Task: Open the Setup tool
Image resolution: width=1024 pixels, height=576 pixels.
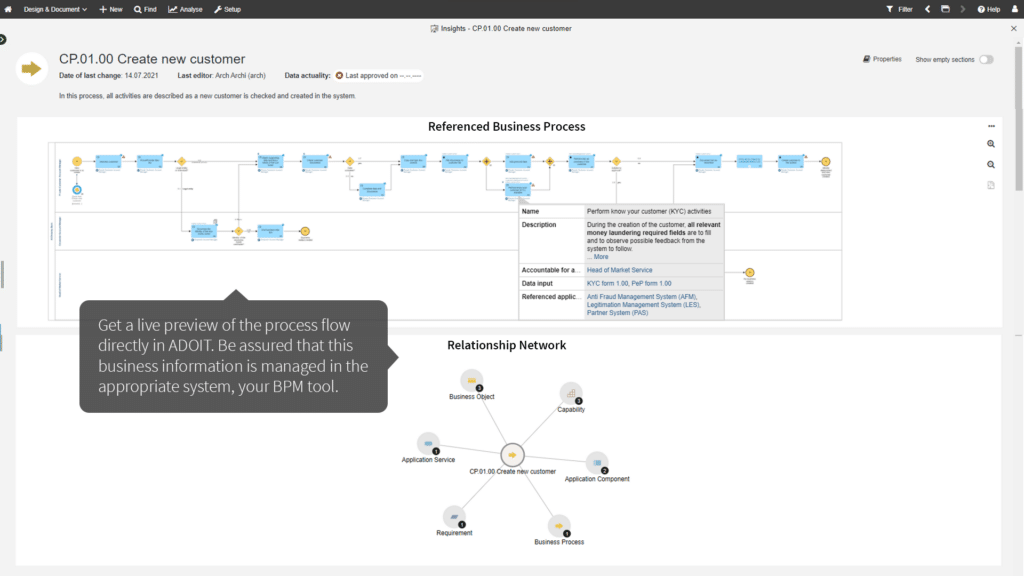Action: pyautogui.click(x=226, y=9)
